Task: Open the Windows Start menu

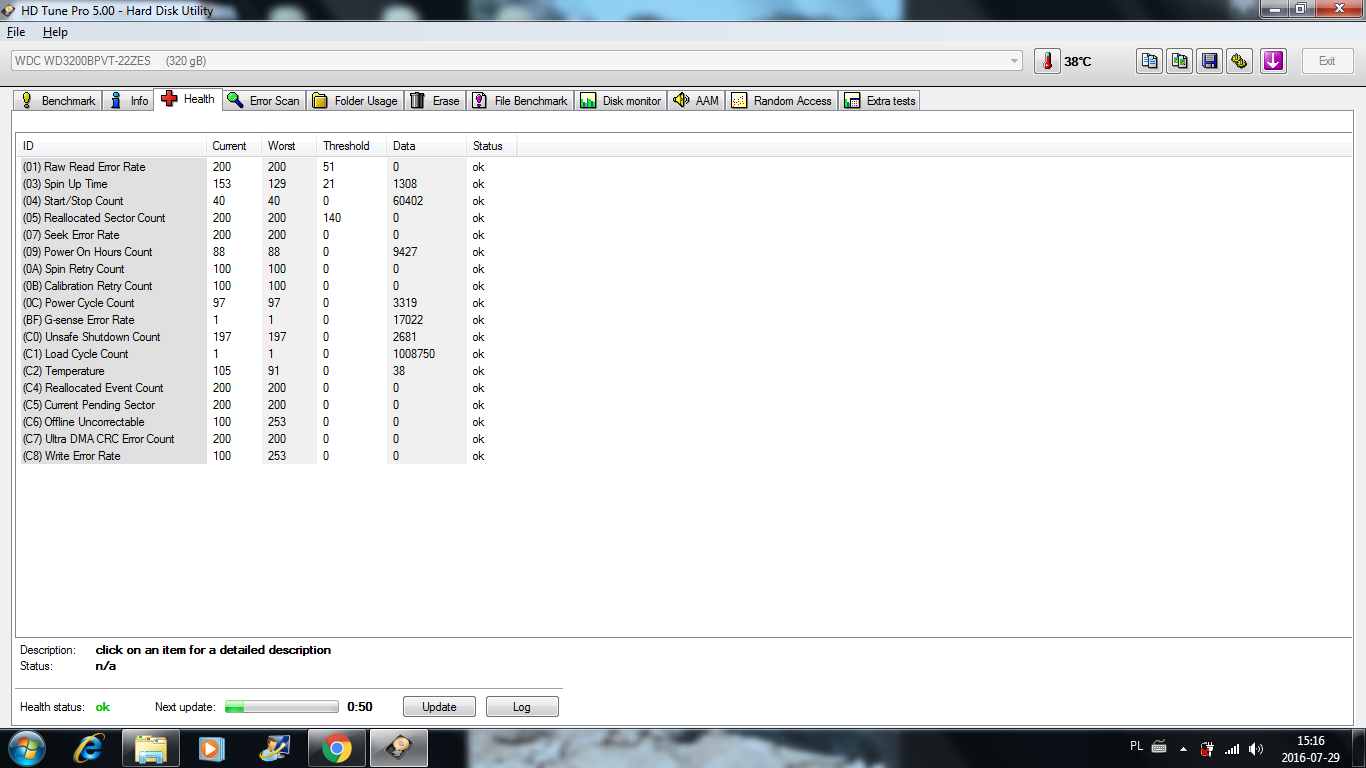Action: point(26,747)
